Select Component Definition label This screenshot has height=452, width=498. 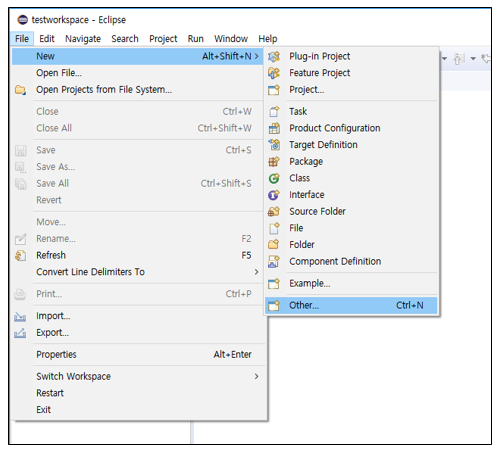[335, 261]
